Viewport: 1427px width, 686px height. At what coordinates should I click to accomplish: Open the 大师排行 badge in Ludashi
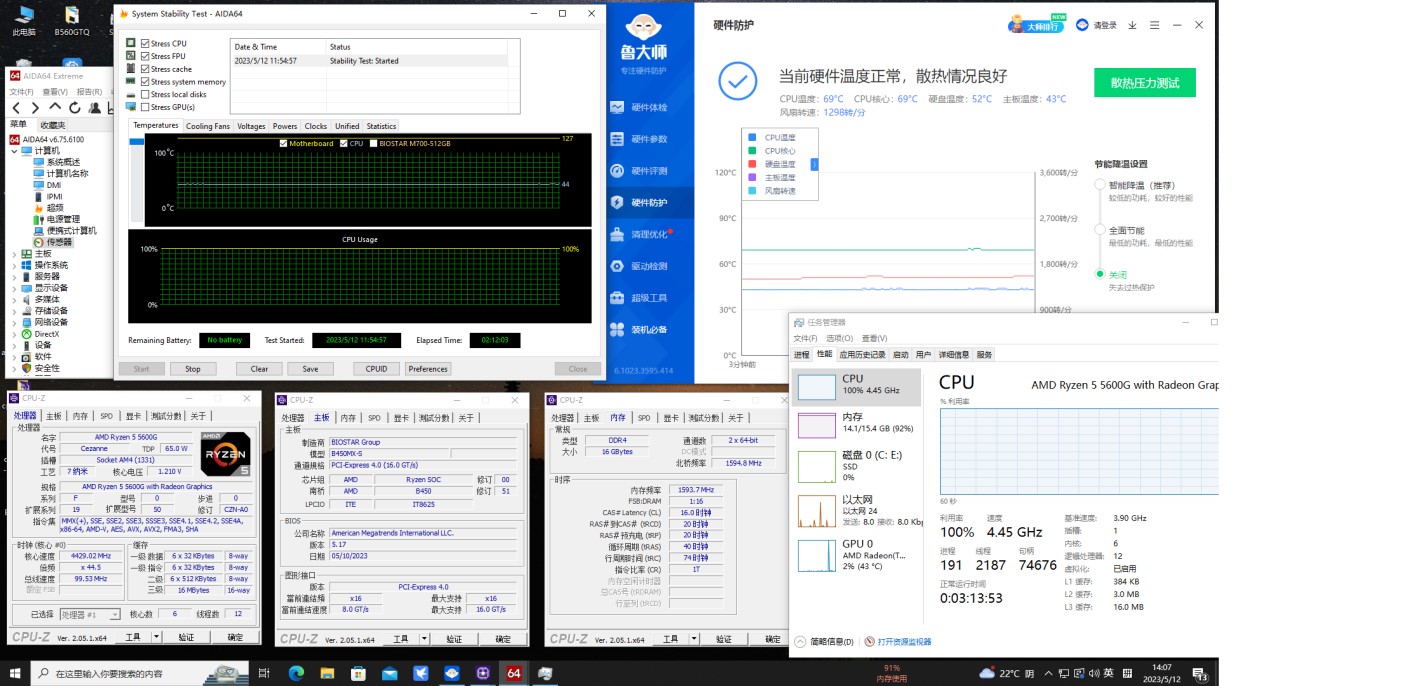[1036, 24]
